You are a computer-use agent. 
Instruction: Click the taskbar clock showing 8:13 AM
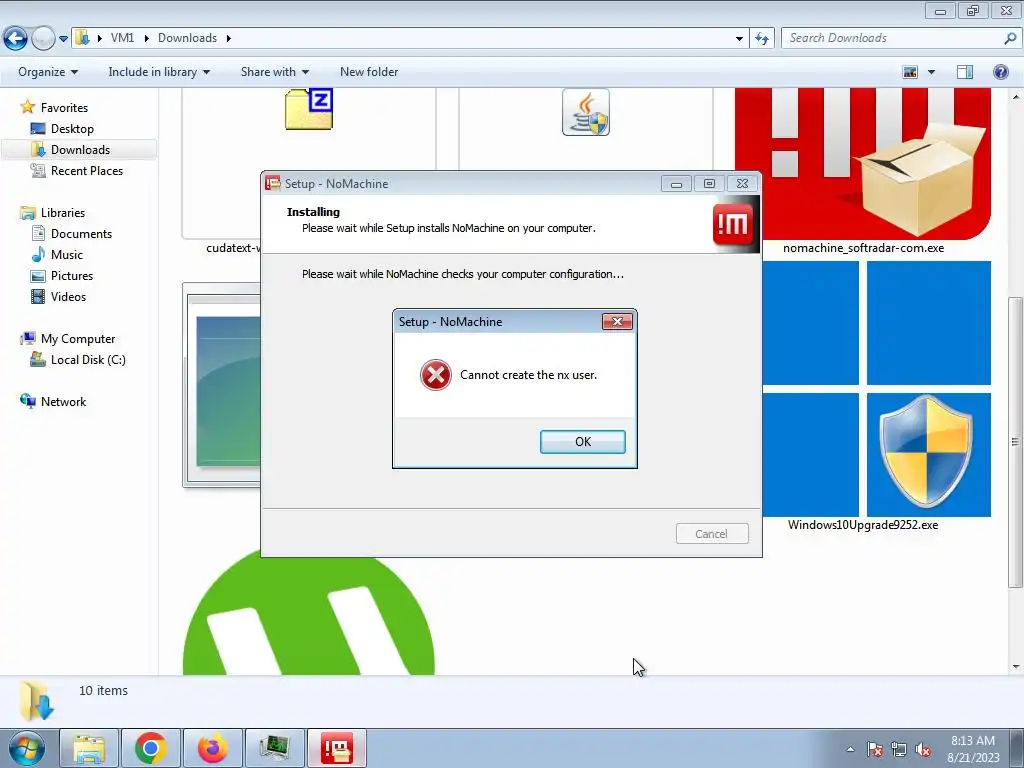pyautogui.click(x=973, y=748)
